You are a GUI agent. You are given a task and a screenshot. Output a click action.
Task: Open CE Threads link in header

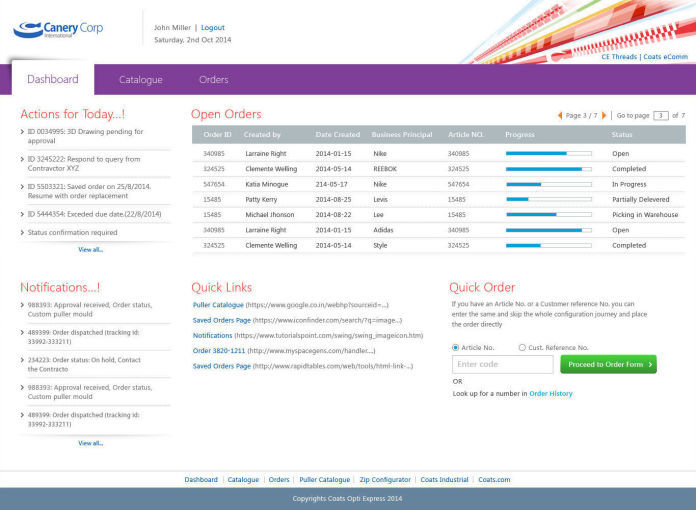619,57
